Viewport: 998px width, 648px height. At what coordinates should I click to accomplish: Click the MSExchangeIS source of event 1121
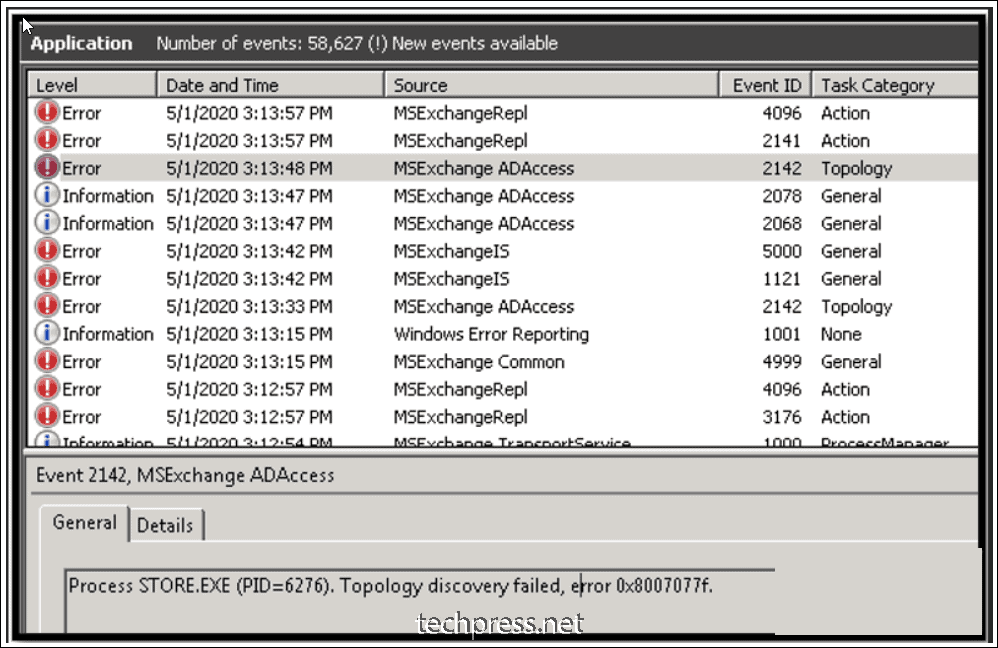click(451, 279)
